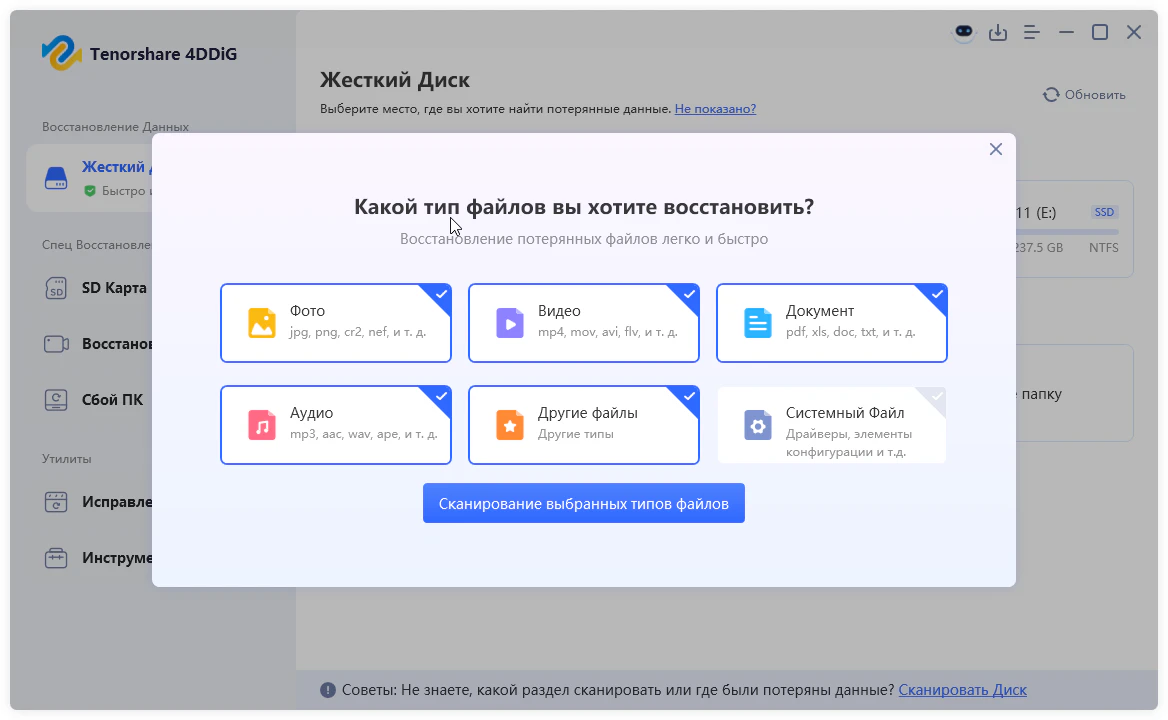Open the Сканировать Диск link
The height and width of the screenshot is (720, 1168).
point(962,690)
